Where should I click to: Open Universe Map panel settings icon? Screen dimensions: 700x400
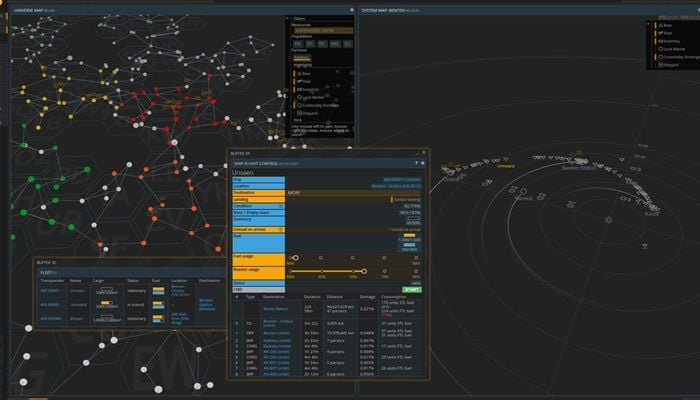point(352,10)
